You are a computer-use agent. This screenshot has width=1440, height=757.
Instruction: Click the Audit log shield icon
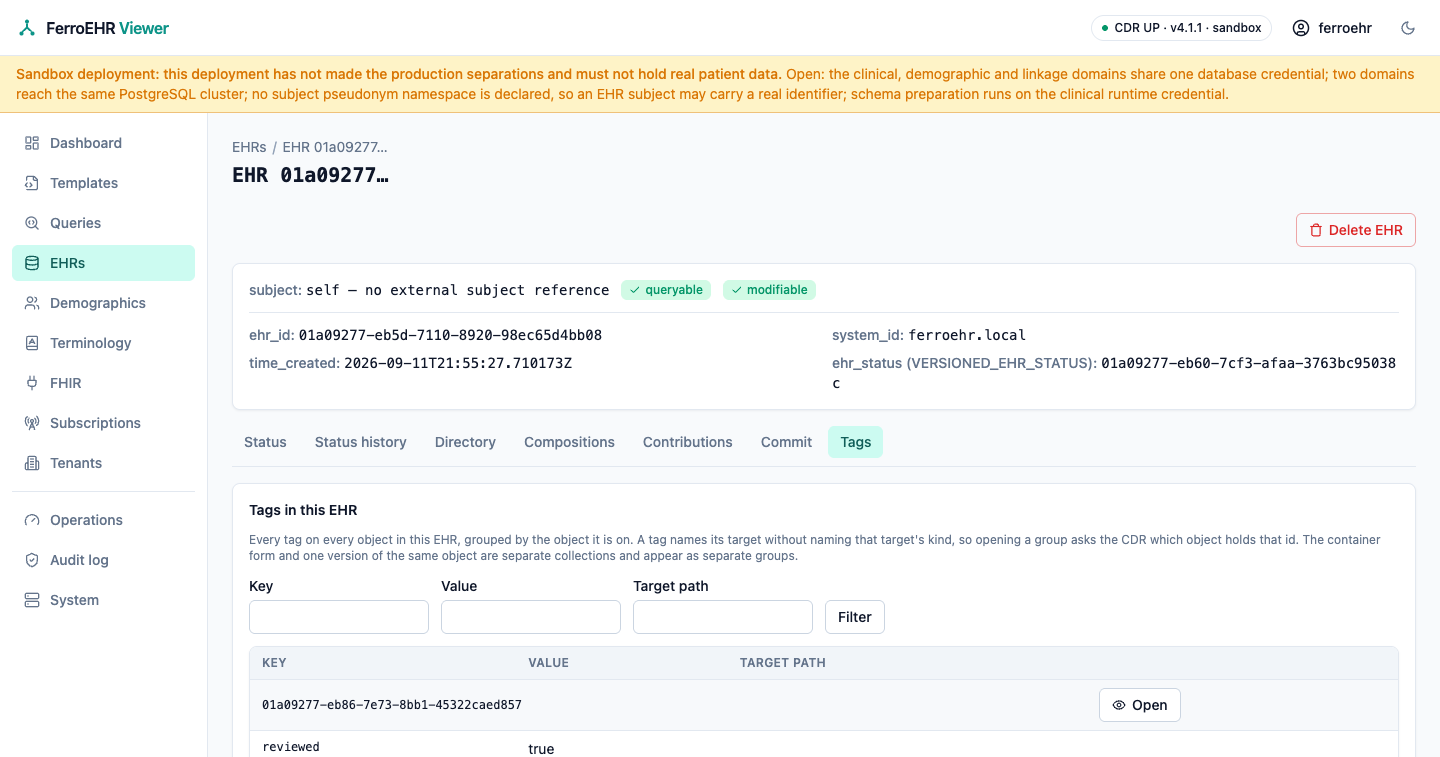pos(32,560)
